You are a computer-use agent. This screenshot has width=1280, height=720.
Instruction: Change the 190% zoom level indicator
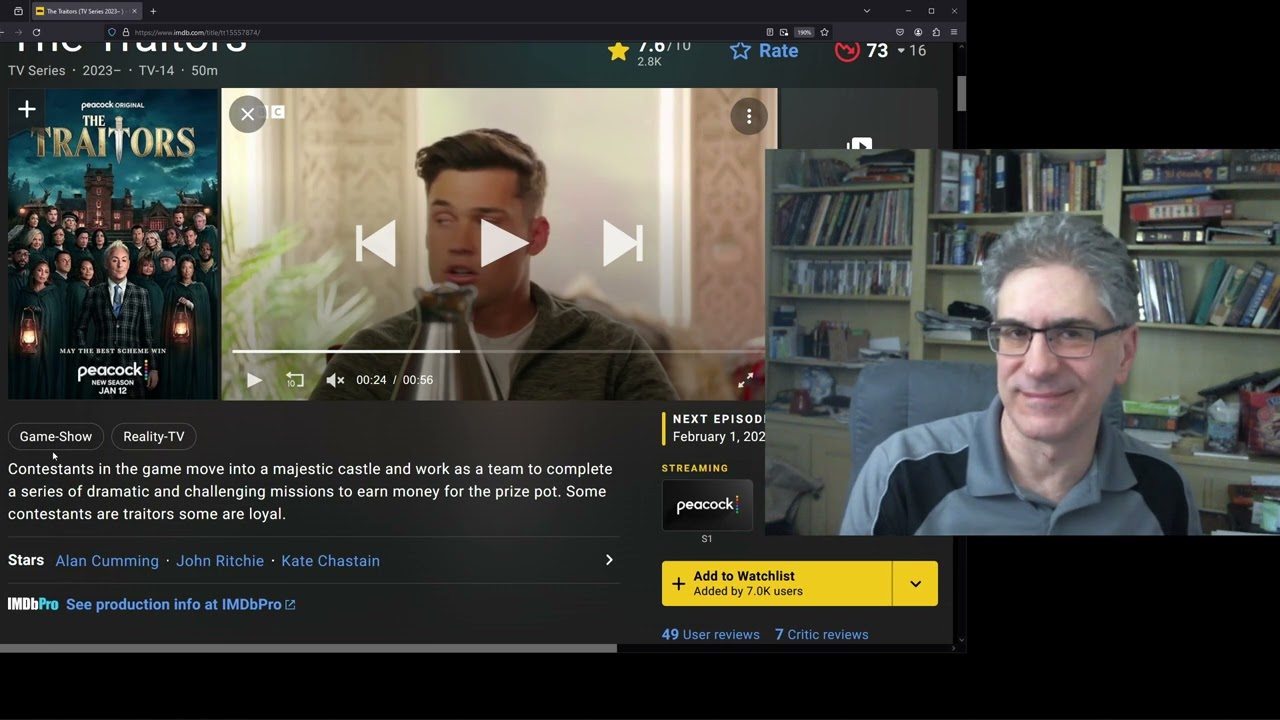804,32
